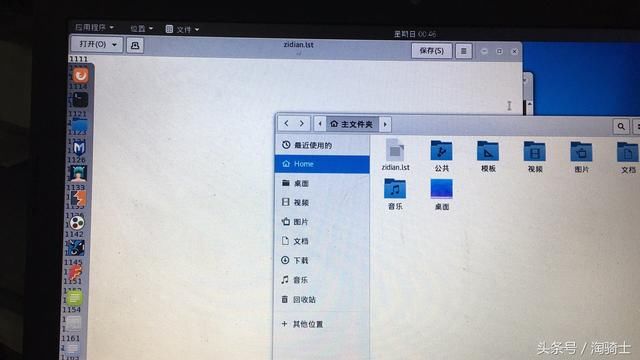Launch Burp Suite from the dock
The image size is (640, 360).
click(x=78, y=198)
